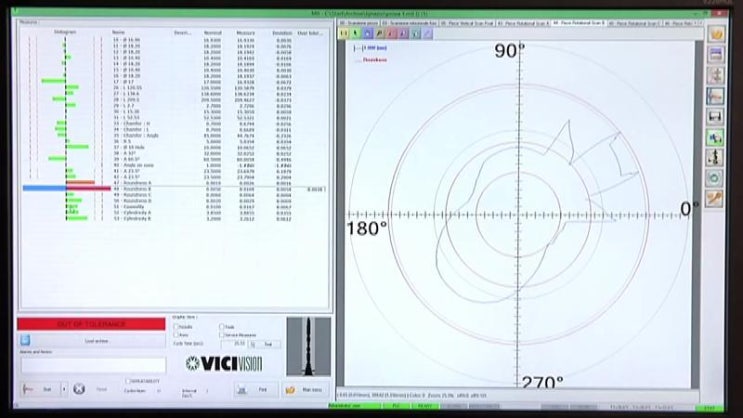This screenshot has width=743, height=418.
Task: Click the circular roundness icon in right sidebar
Action: point(716,178)
